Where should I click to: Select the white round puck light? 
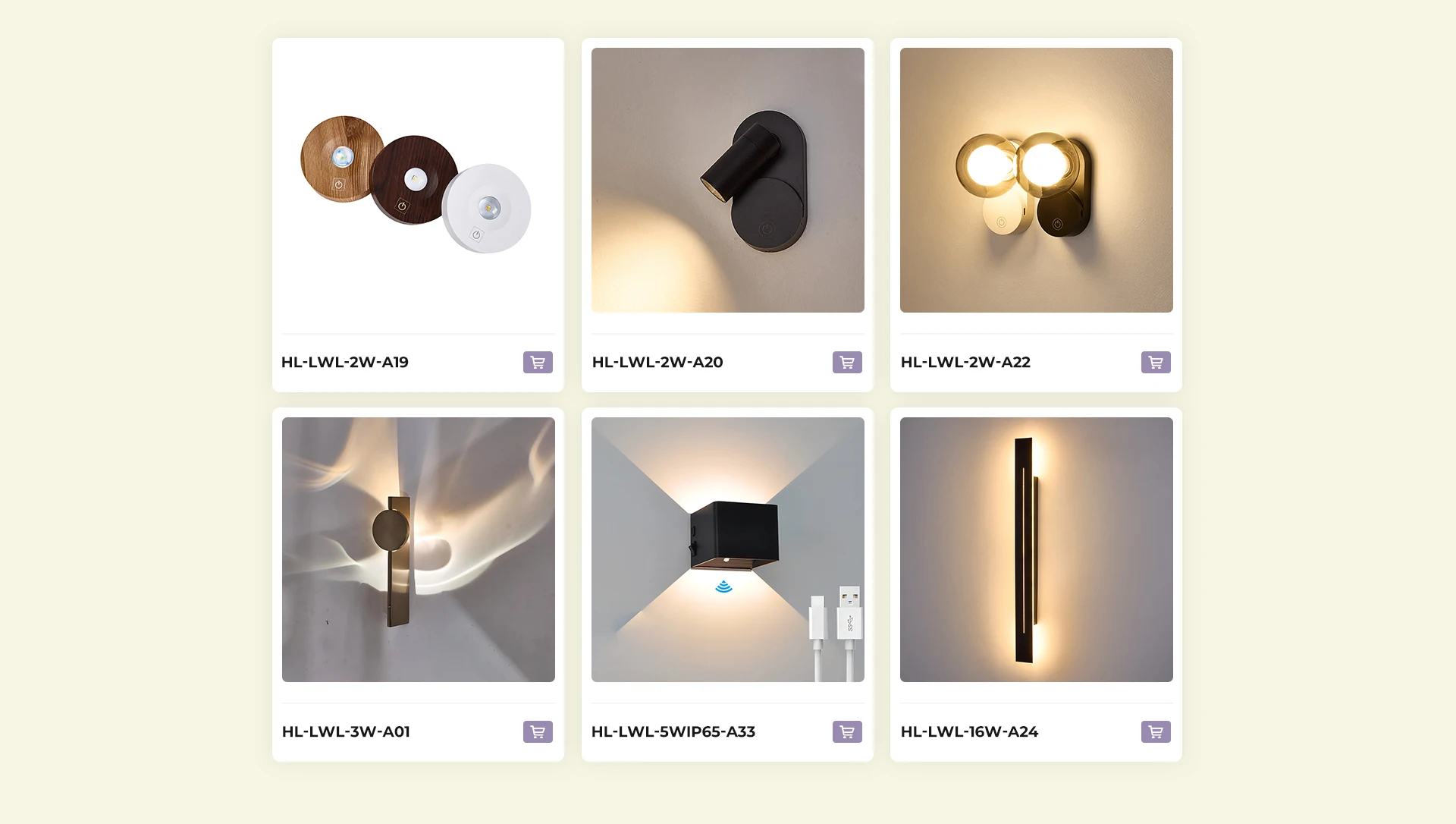click(487, 209)
